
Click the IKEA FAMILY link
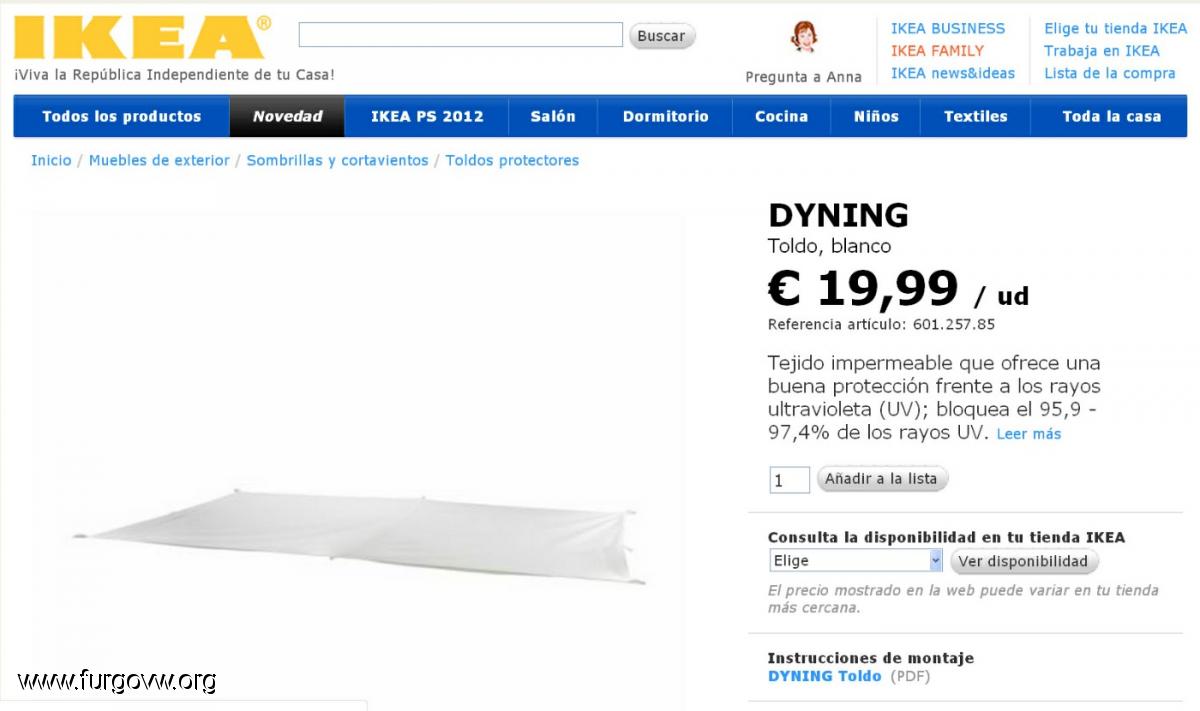pos(937,51)
